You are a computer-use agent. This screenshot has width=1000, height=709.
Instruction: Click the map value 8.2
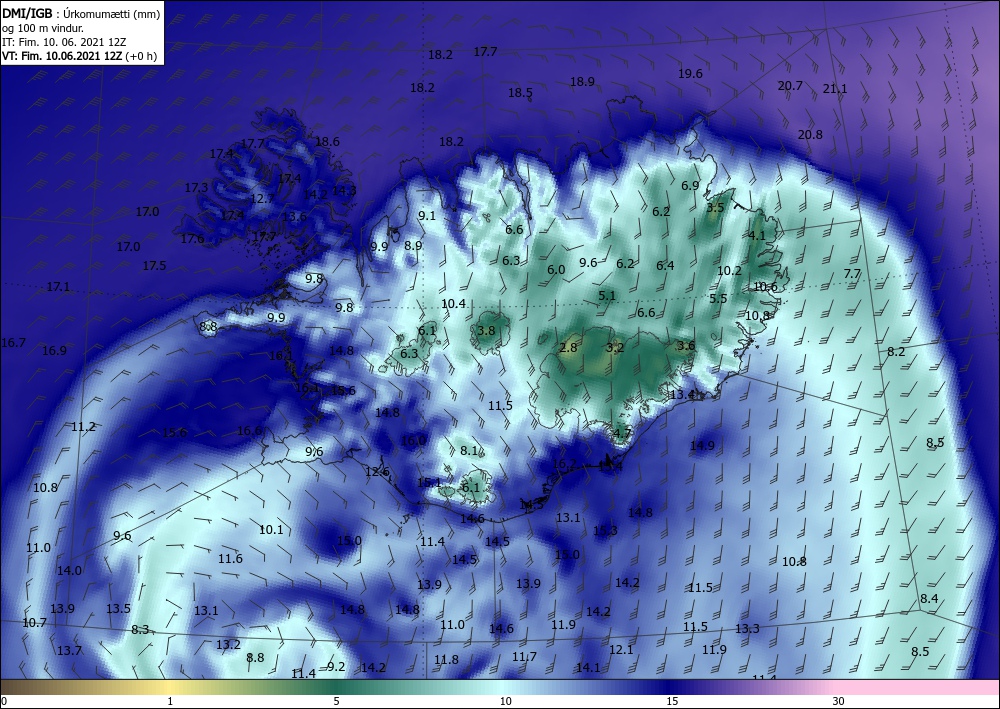[x=896, y=352]
